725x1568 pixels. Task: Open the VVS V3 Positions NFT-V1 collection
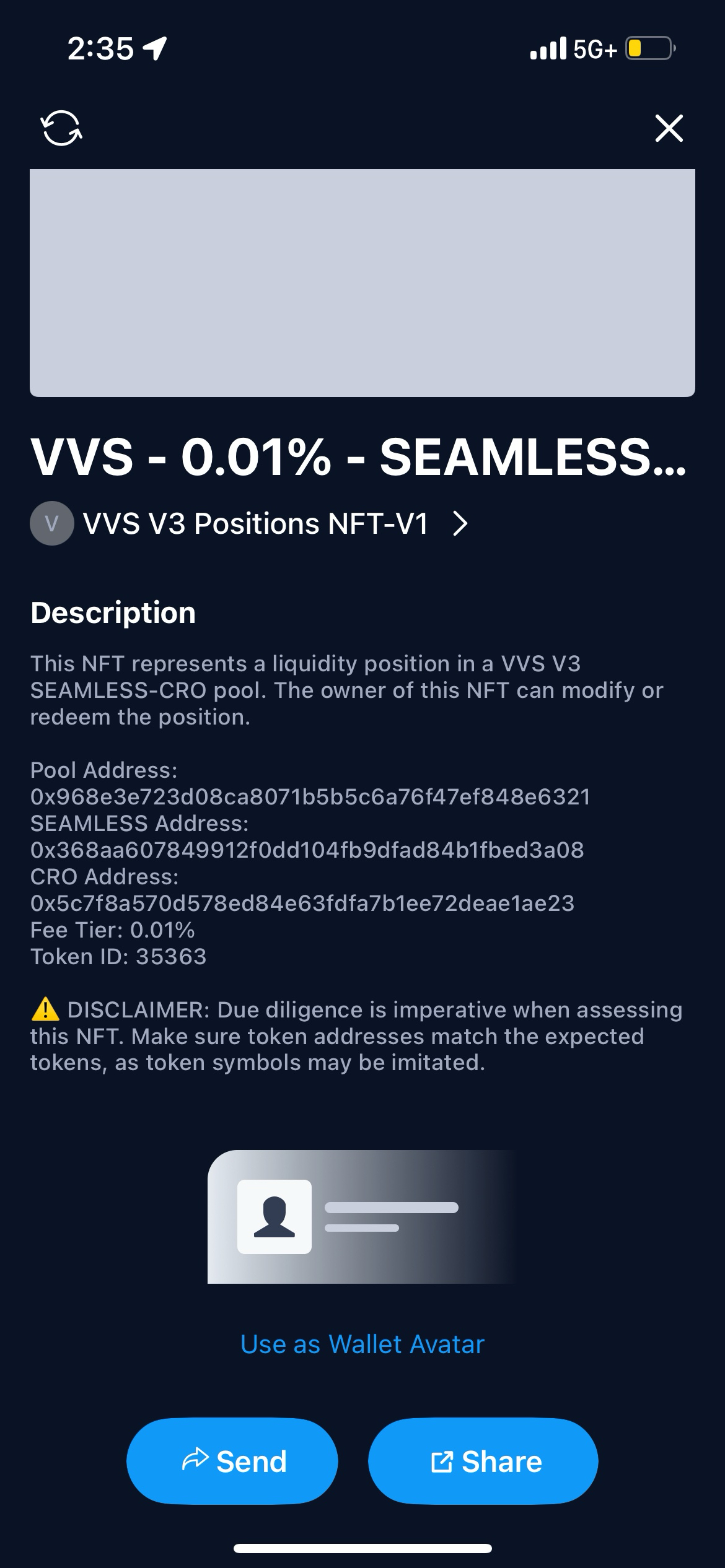point(255,524)
